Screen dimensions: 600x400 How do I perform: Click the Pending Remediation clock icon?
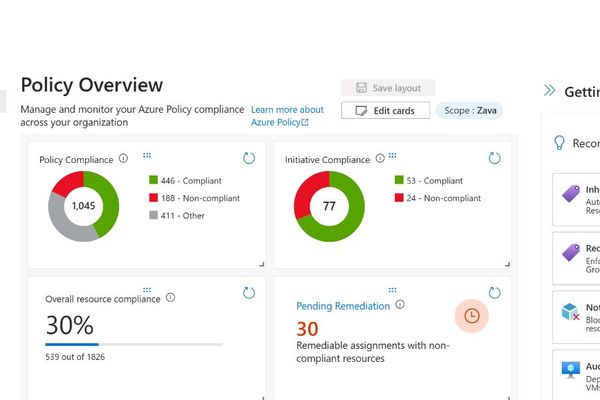point(471,316)
